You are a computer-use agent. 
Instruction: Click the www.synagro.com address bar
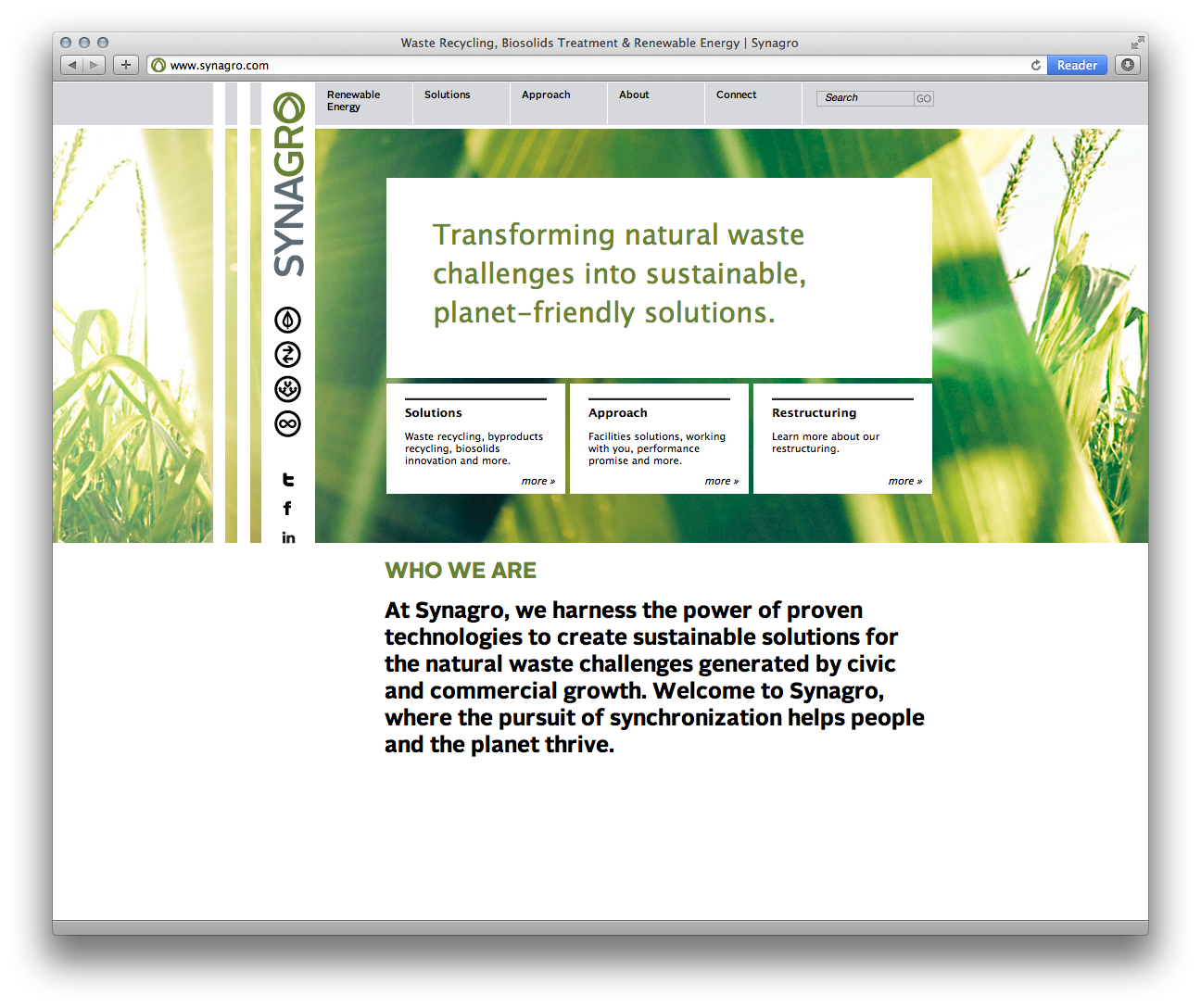point(593,66)
